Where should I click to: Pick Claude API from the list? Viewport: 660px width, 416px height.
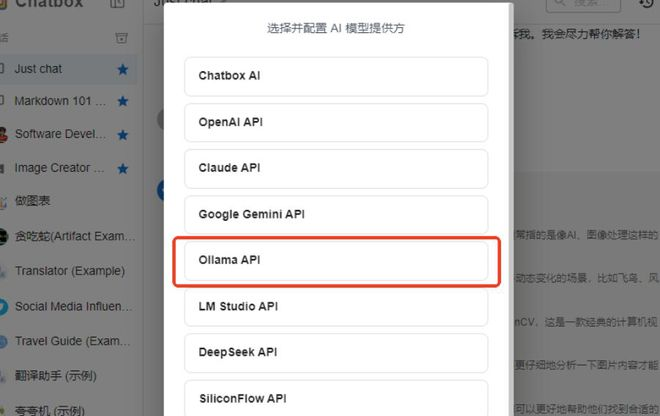[336, 168]
